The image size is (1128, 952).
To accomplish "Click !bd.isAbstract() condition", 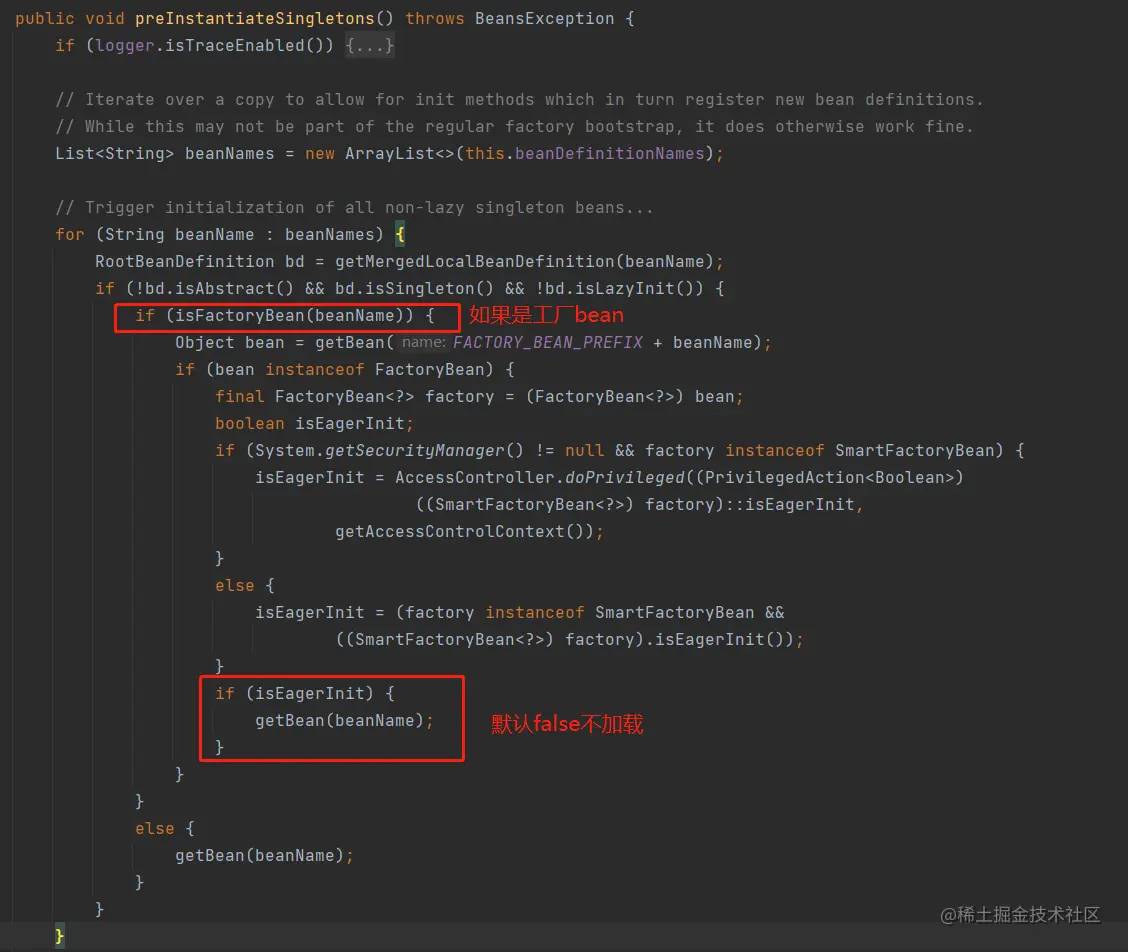I will (214, 289).
